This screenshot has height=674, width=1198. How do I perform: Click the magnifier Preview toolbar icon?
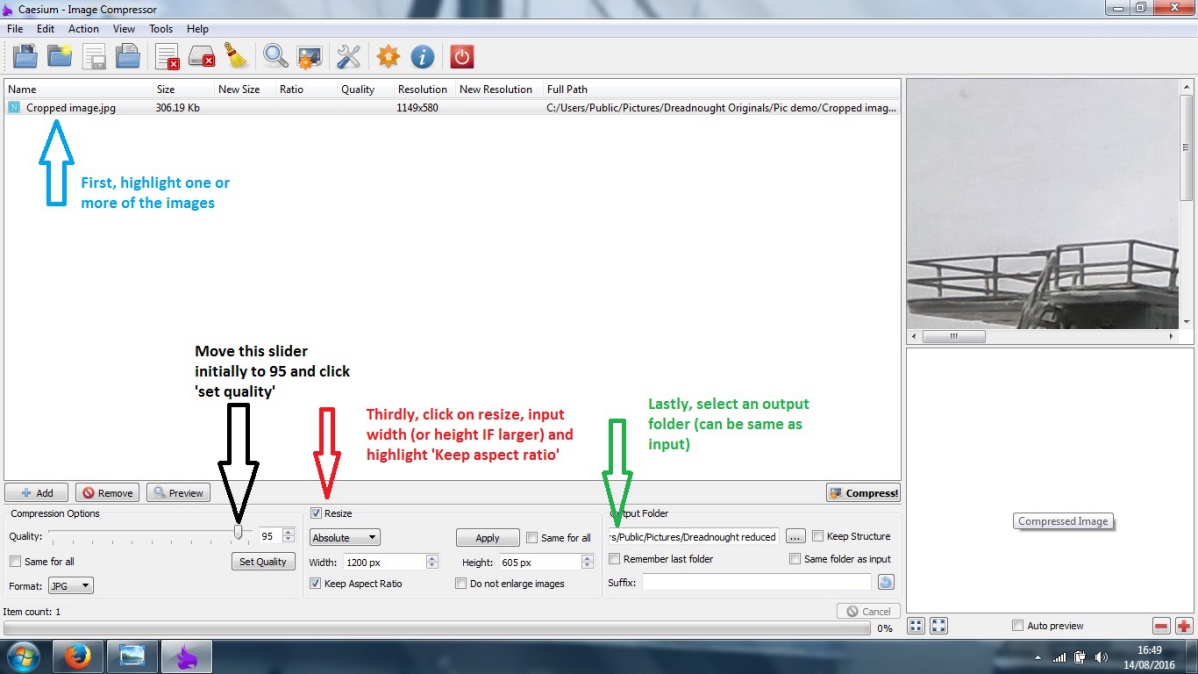click(x=275, y=57)
